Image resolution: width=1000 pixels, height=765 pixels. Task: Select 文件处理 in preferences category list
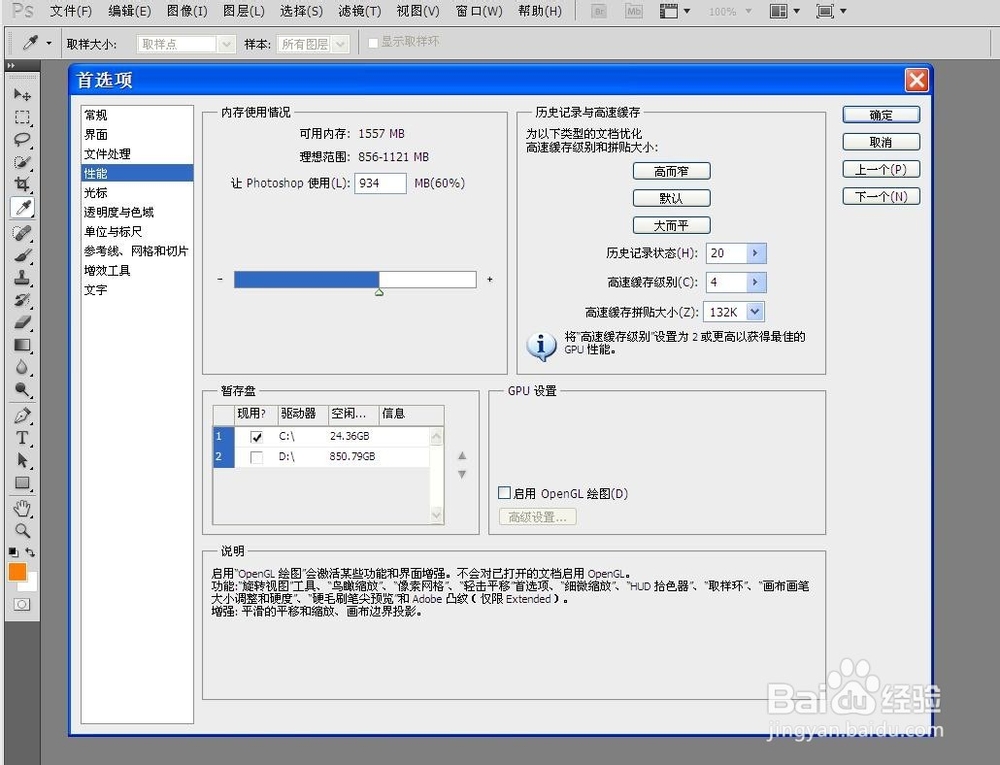click(x=107, y=154)
